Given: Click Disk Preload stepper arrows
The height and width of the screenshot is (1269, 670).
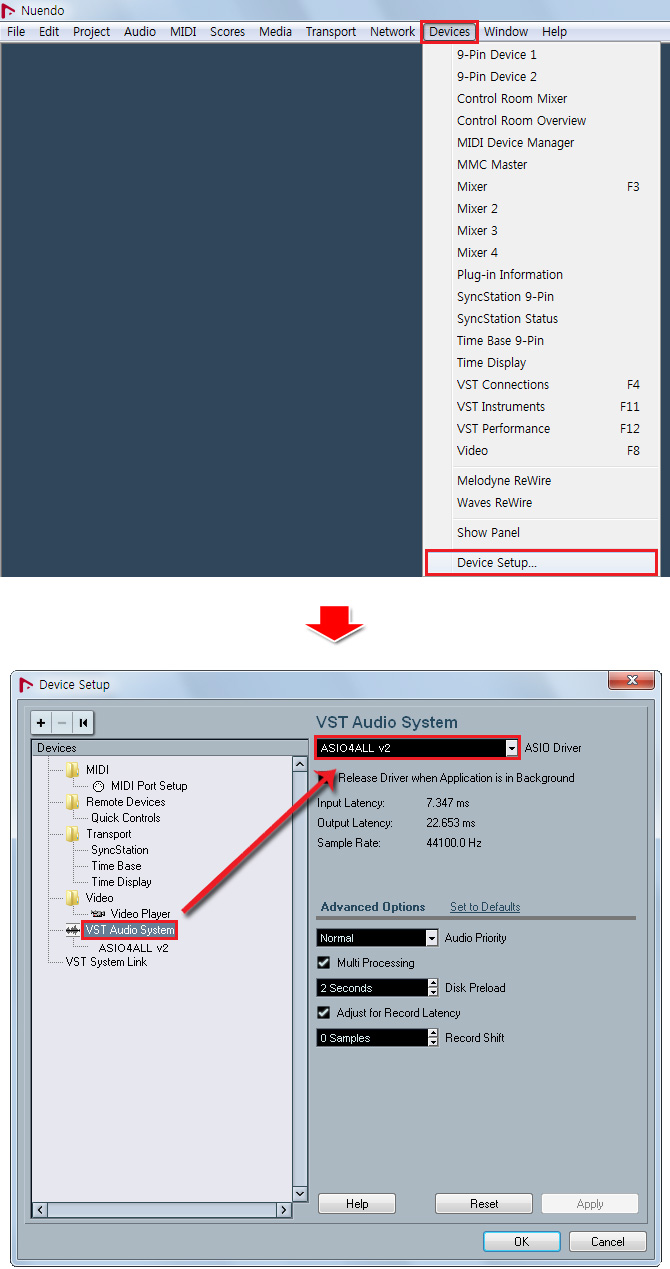Looking at the screenshot, I should (x=432, y=988).
